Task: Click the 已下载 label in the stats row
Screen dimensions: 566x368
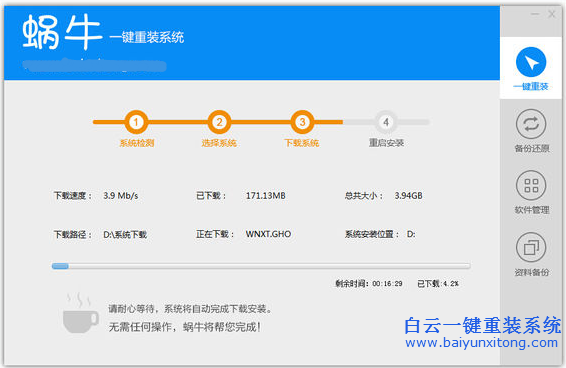Action: [x=211, y=196]
